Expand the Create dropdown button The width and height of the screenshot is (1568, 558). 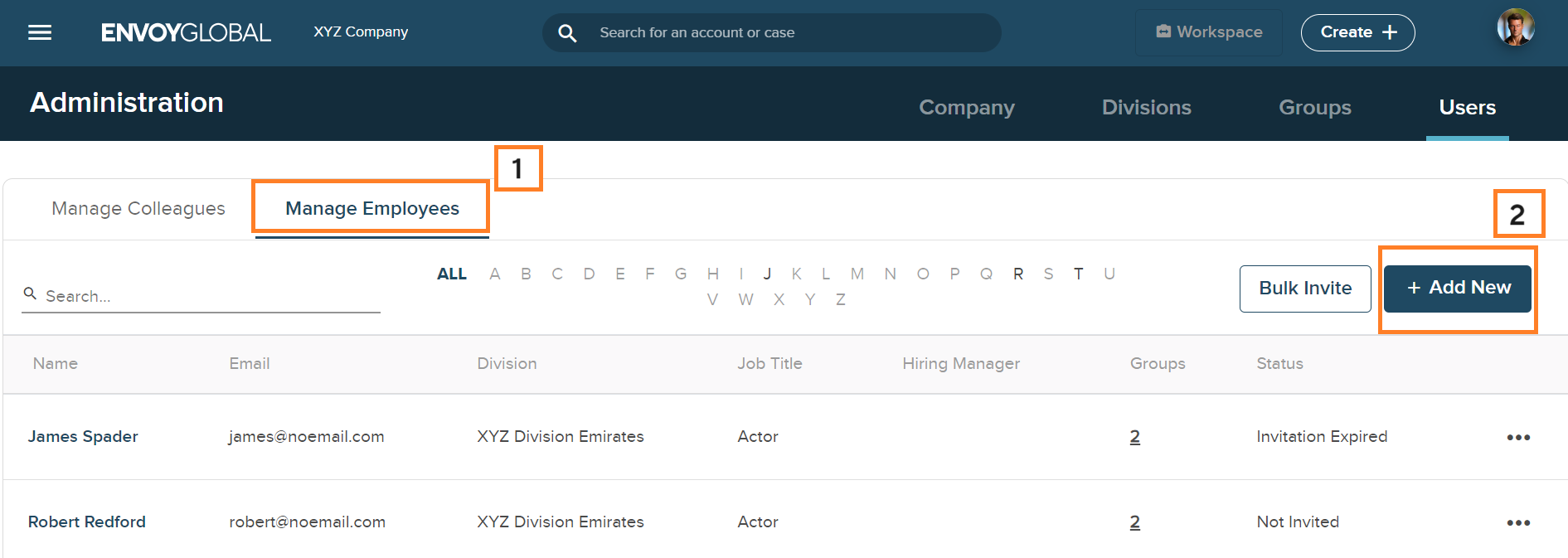[1357, 32]
